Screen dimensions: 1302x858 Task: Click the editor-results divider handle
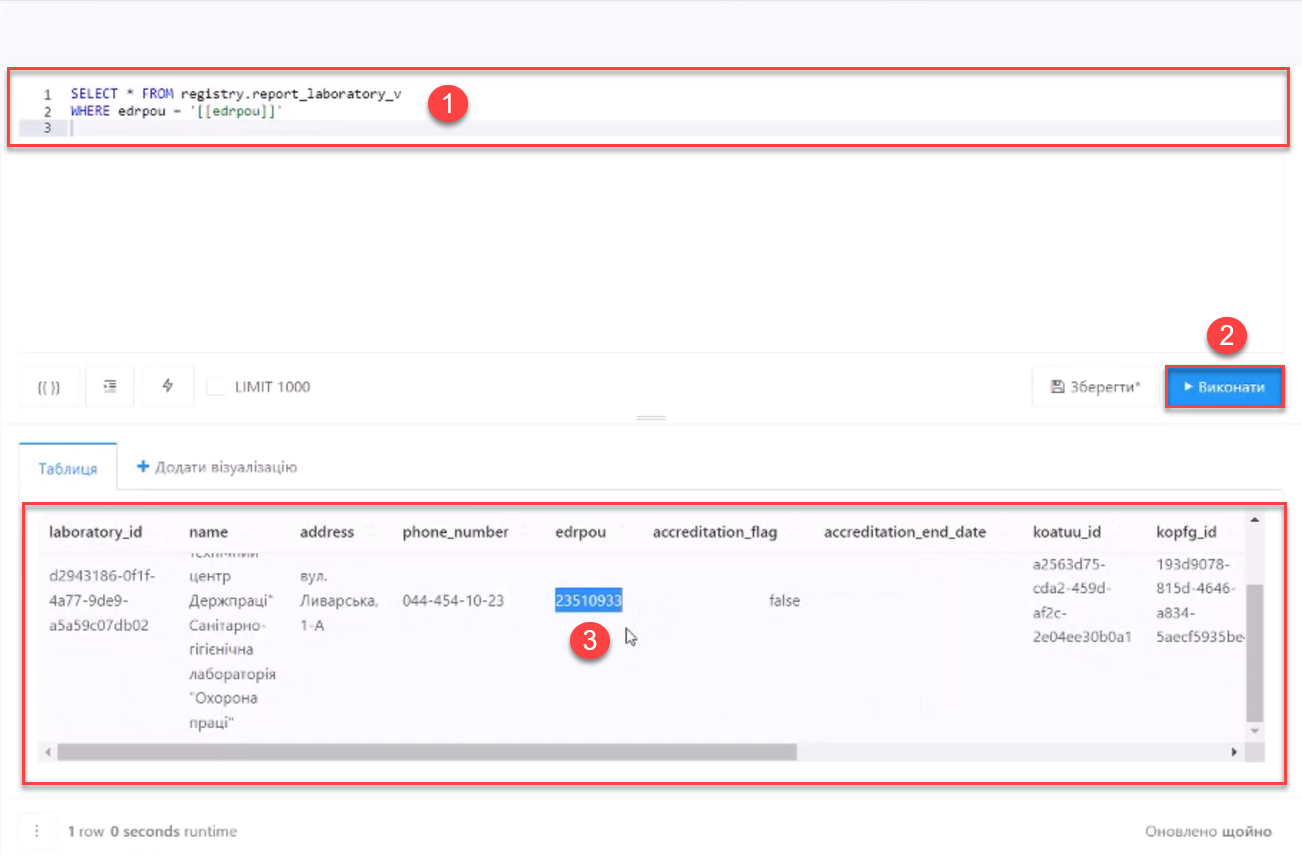(651, 418)
